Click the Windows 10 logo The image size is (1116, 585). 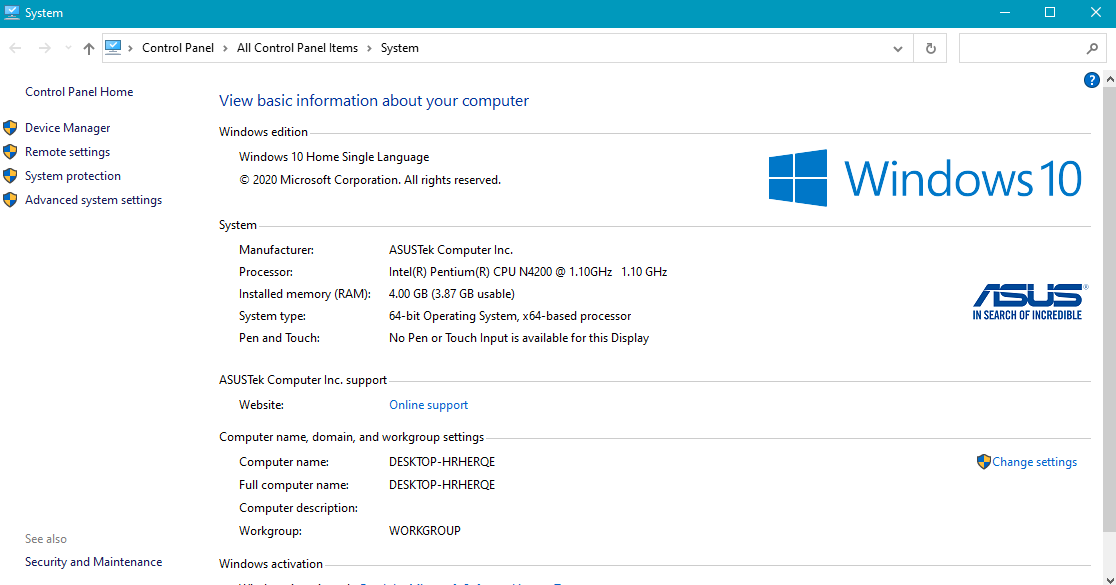(925, 178)
